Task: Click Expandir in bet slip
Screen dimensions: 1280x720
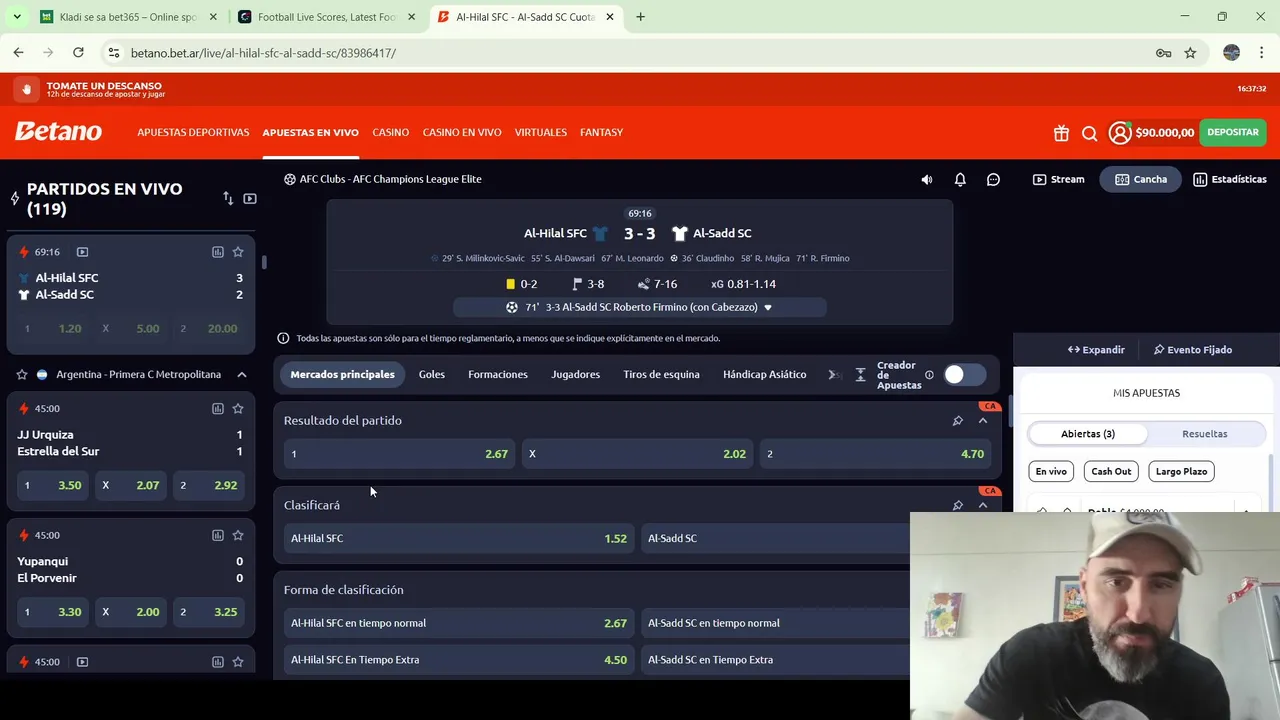Action: click(x=1096, y=350)
